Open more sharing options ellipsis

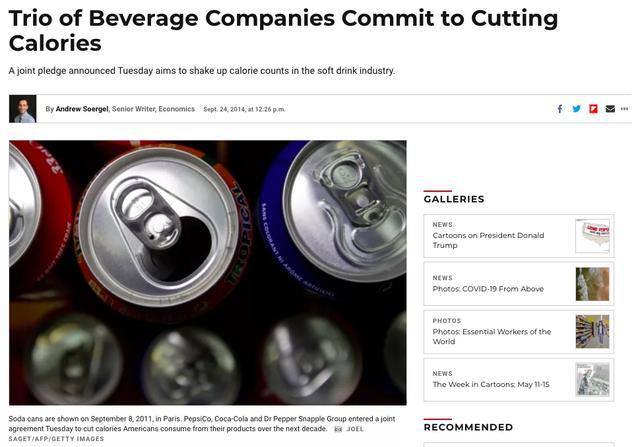624,109
